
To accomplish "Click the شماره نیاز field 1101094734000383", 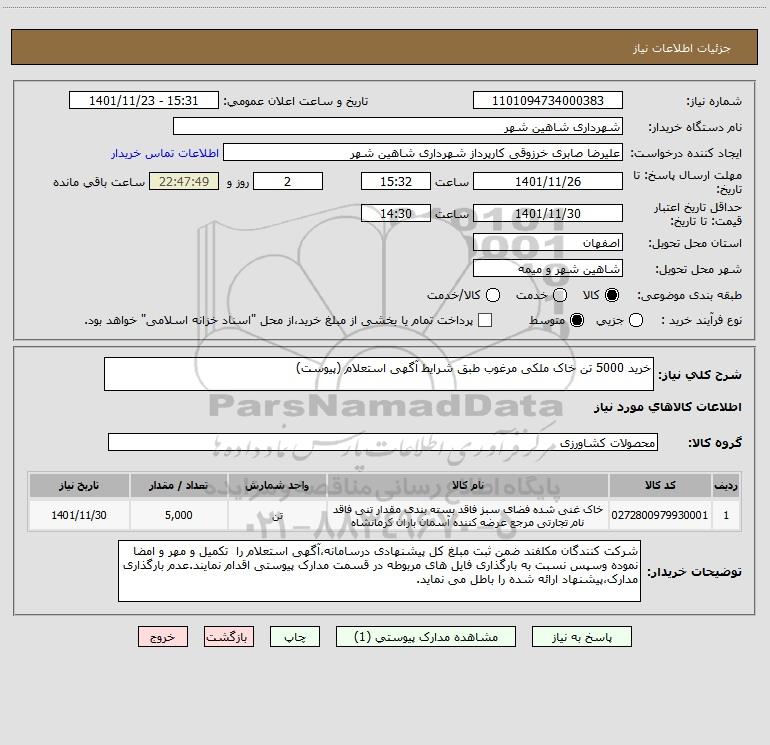I will pyautogui.click(x=548, y=100).
